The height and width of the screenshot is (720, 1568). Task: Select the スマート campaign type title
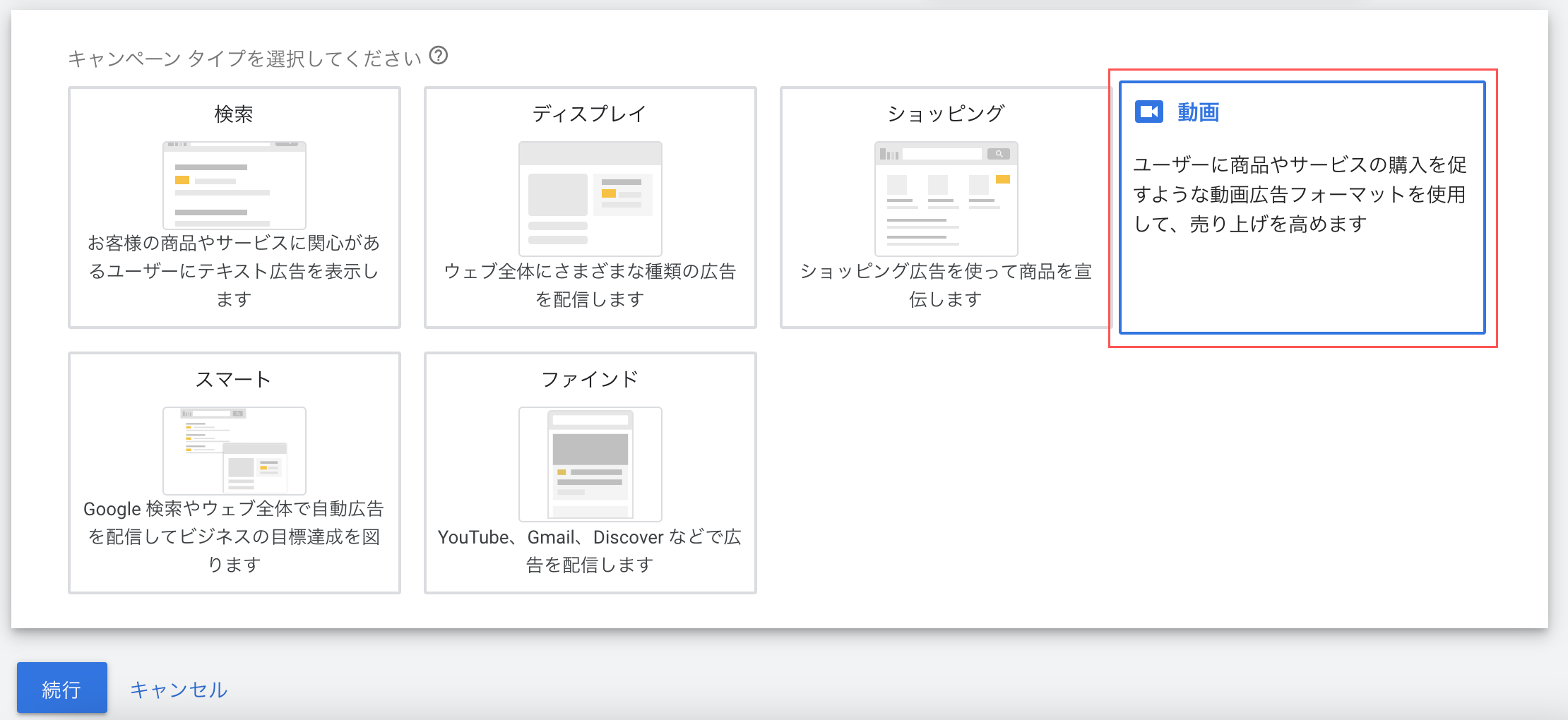pos(234,379)
